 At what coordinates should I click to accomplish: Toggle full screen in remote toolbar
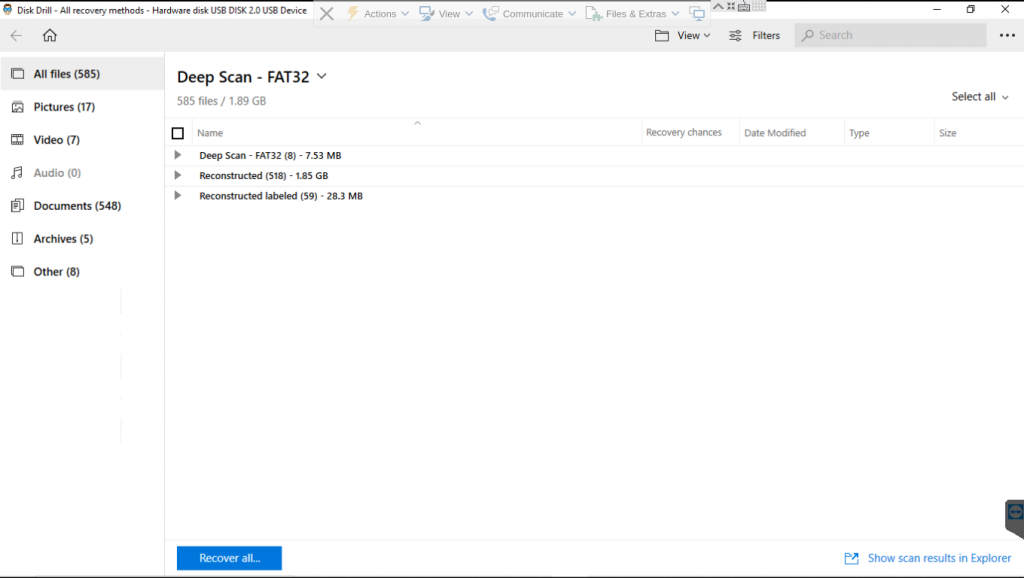[731, 6]
